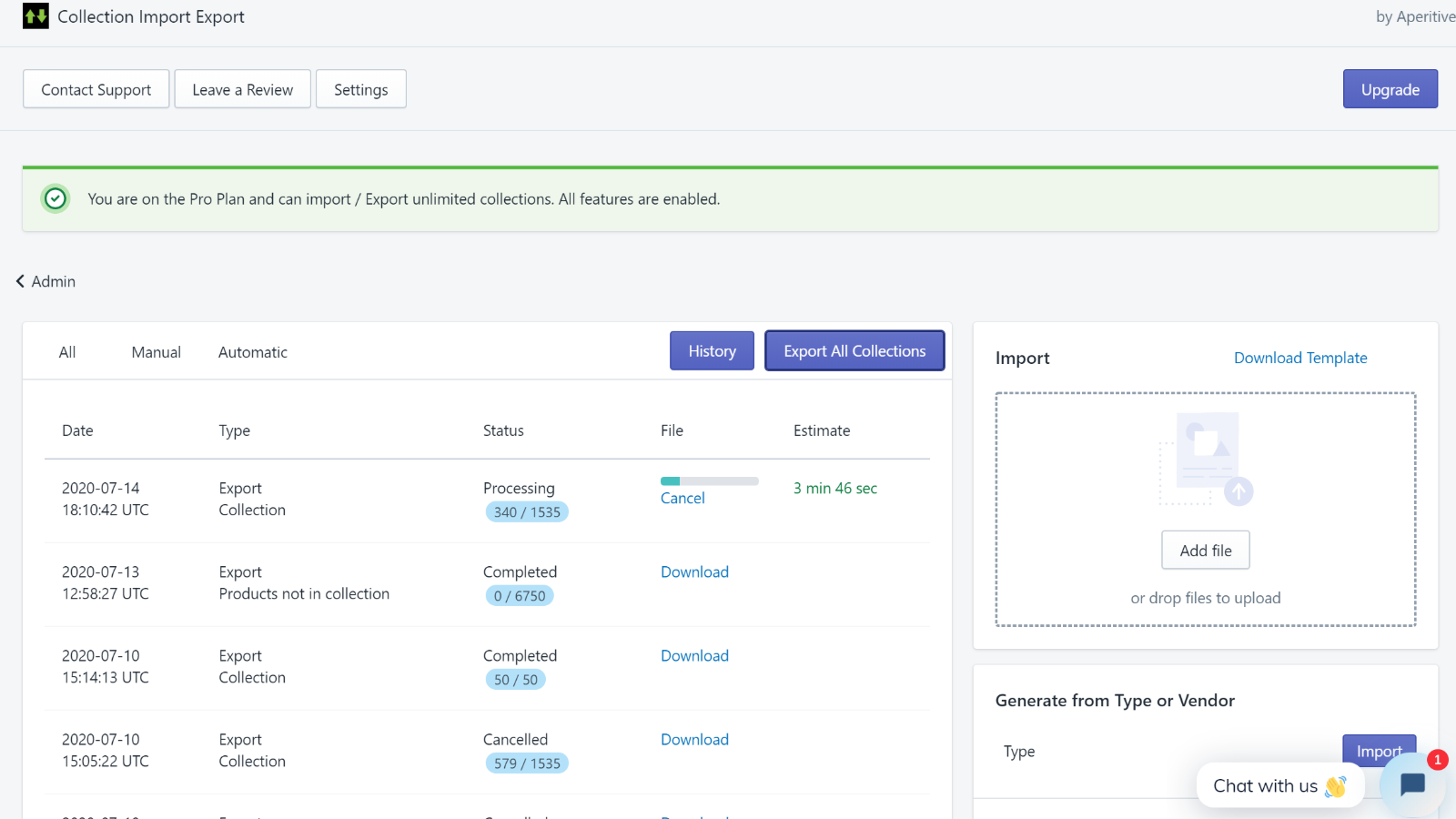The image size is (1456, 819).
Task: Click the Collection Import Export app logo icon
Action: click(35, 15)
